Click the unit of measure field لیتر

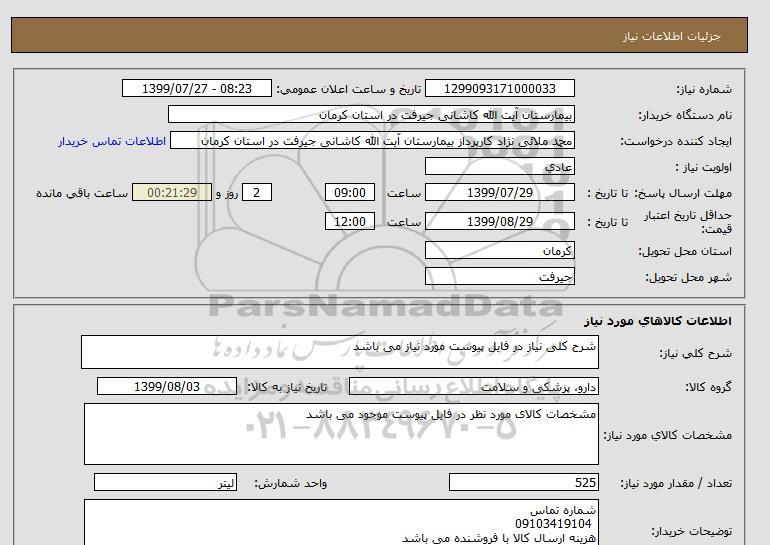(165, 482)
